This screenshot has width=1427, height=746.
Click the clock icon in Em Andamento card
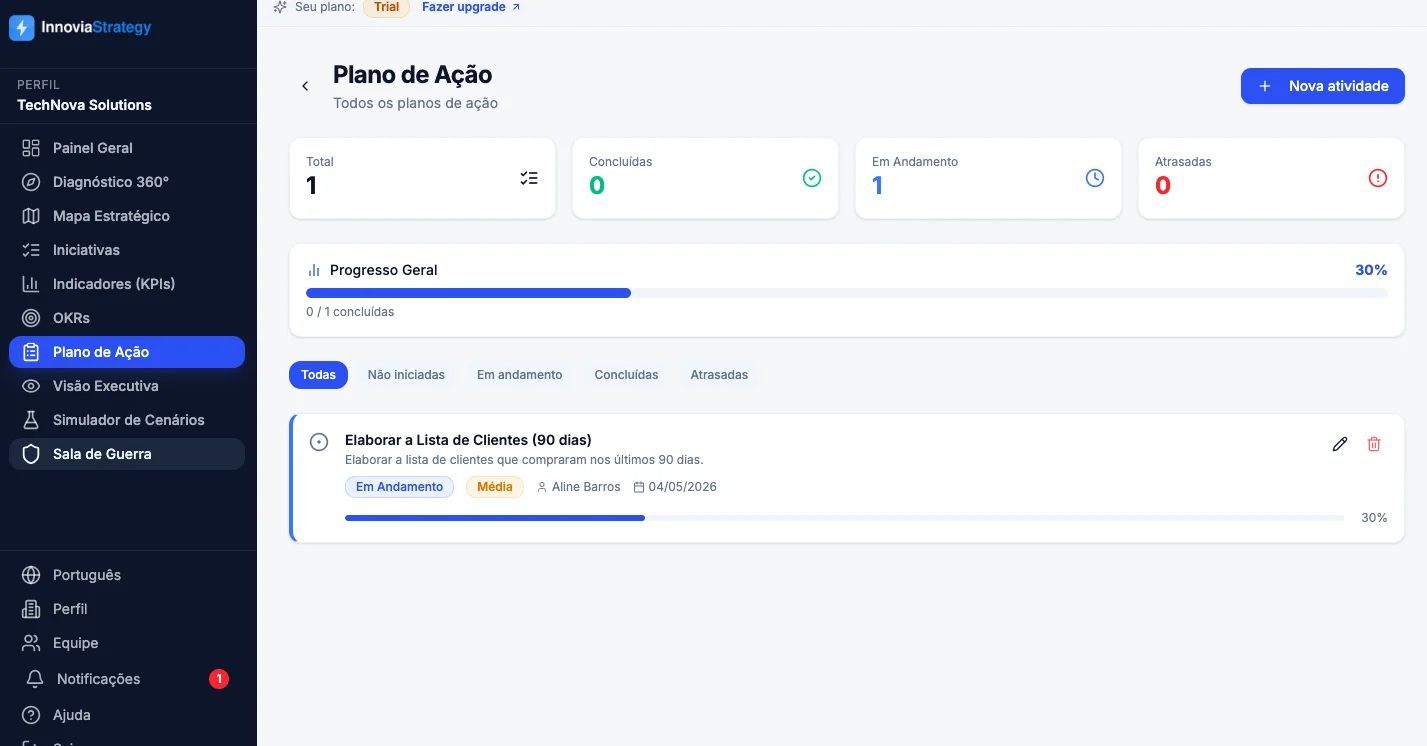pos(1095,178)
